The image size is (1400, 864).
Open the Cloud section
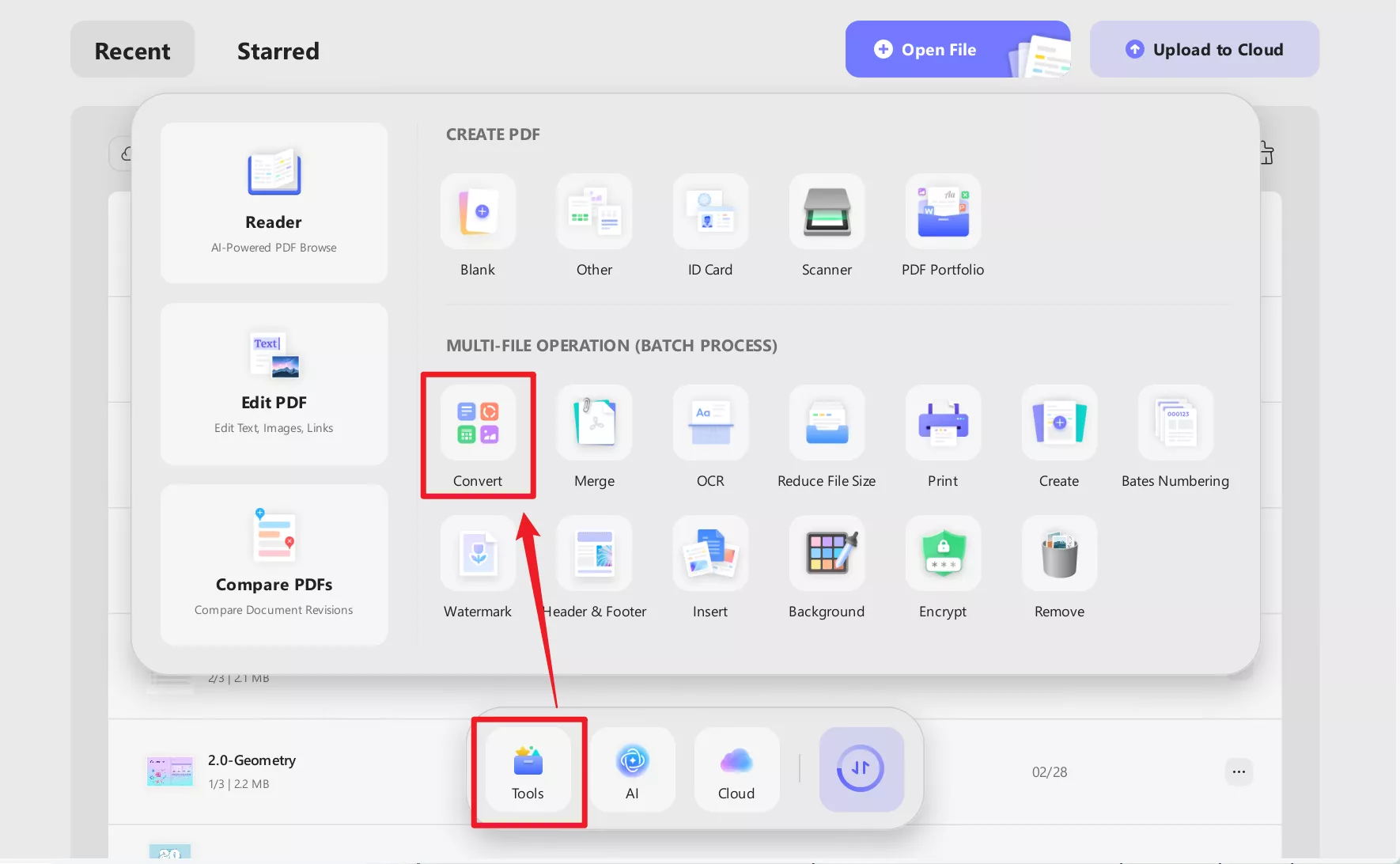pos(736,770)
